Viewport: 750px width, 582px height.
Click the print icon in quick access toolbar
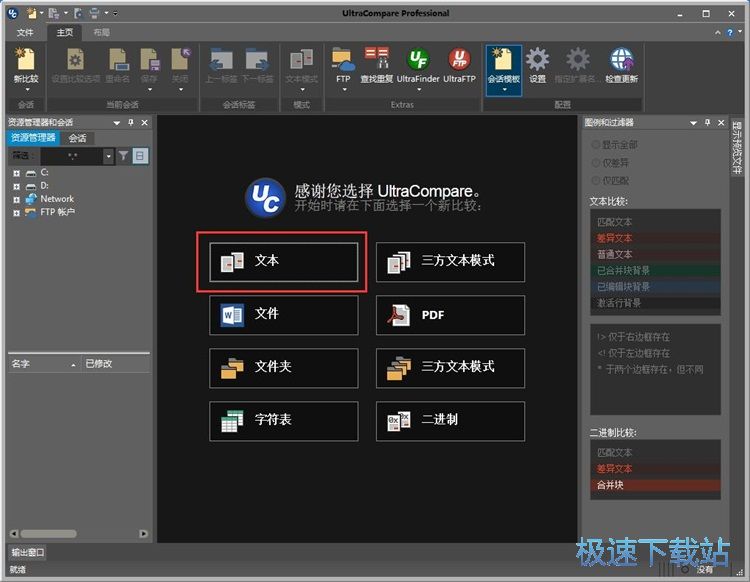(94, 13)
